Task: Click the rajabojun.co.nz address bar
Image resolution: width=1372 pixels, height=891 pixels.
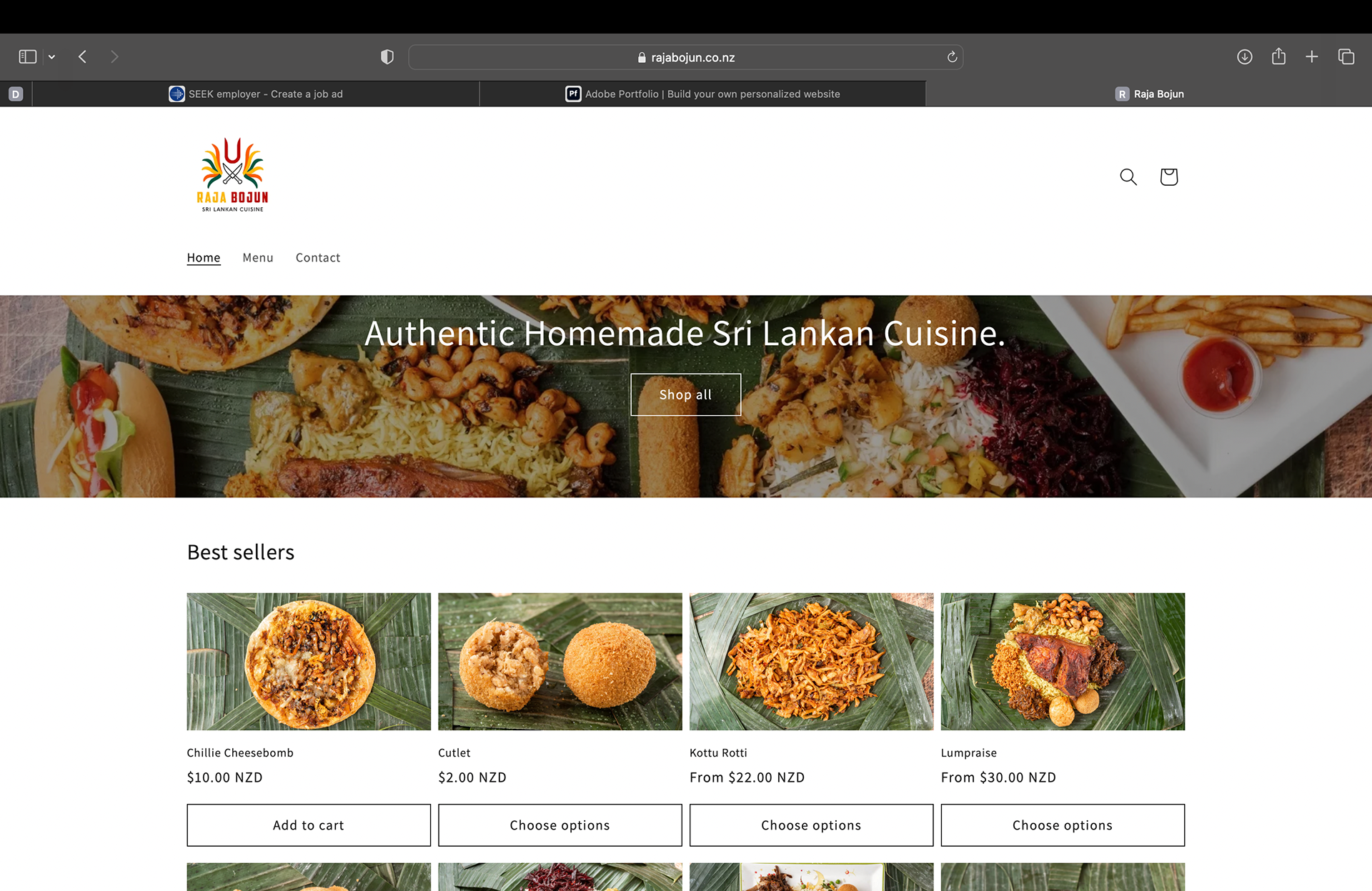Action: tap(685, 57)
